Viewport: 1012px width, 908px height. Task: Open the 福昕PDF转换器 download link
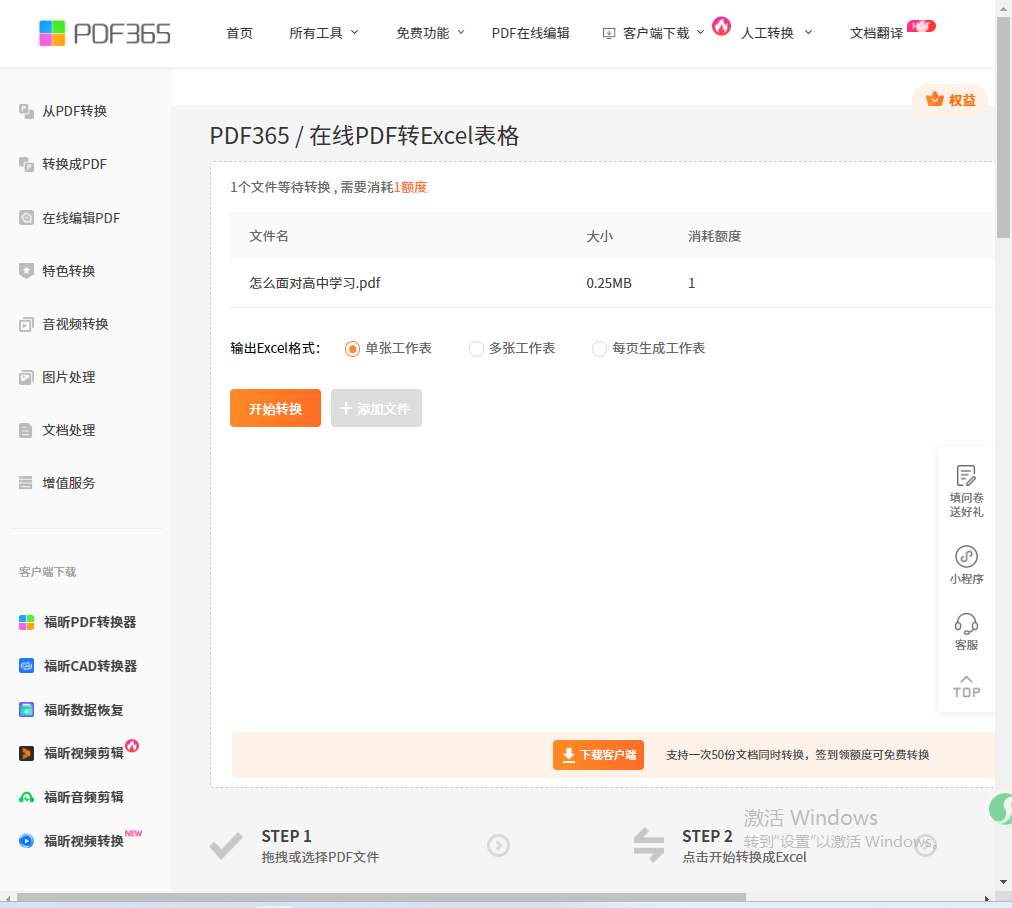90,622
